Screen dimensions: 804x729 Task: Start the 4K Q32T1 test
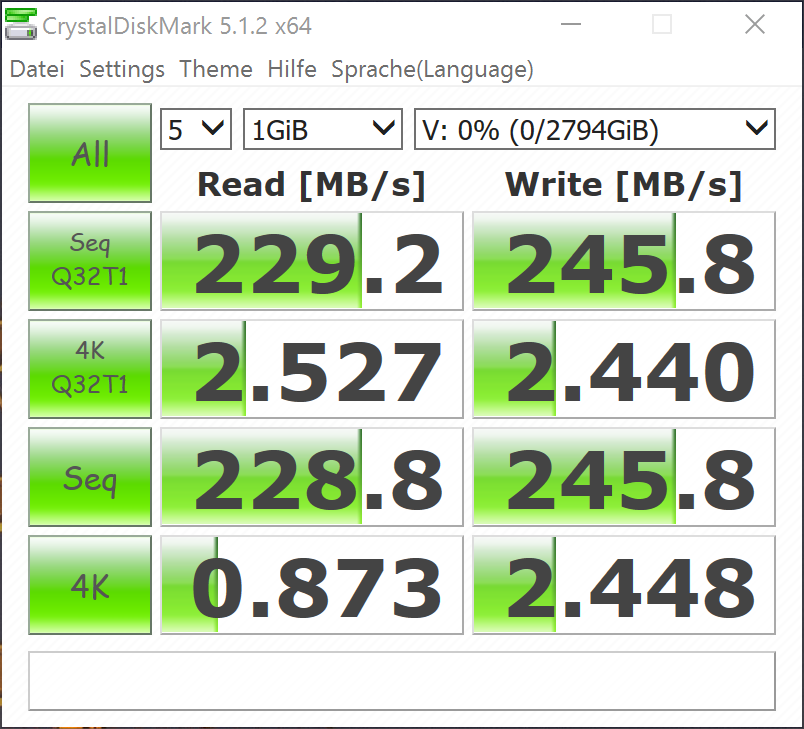click(x=90, y=369)
